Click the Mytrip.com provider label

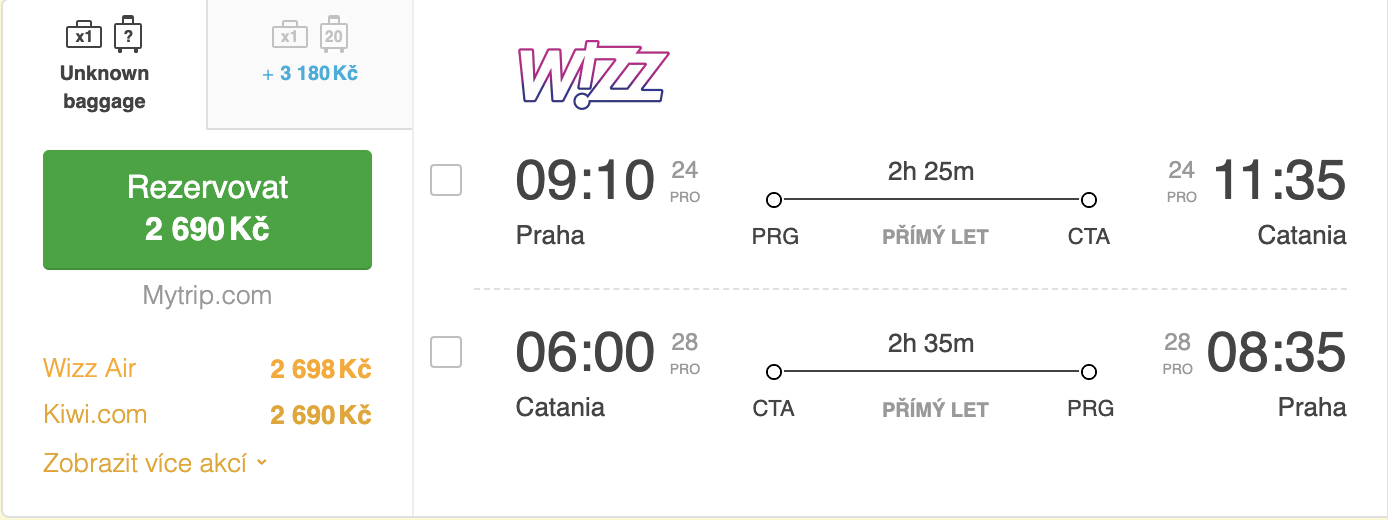click(x=207, y=296)
